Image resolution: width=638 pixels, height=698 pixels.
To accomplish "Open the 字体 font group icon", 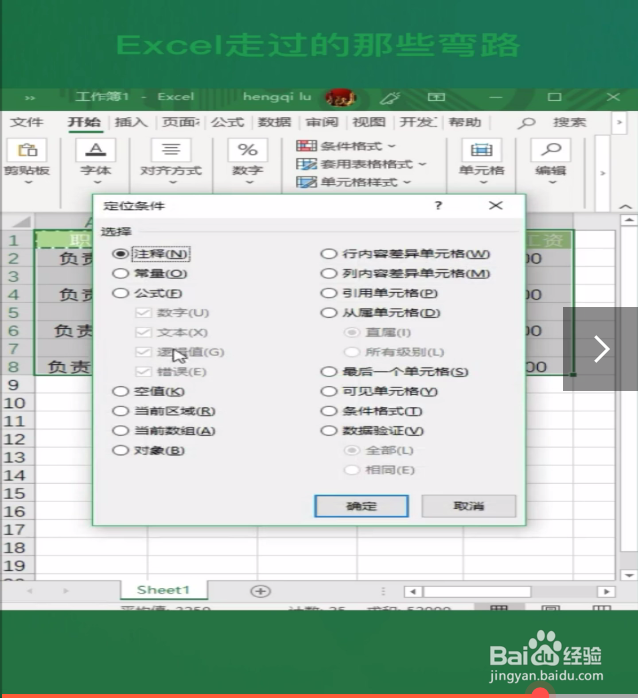I will click(x=96, y=150).
